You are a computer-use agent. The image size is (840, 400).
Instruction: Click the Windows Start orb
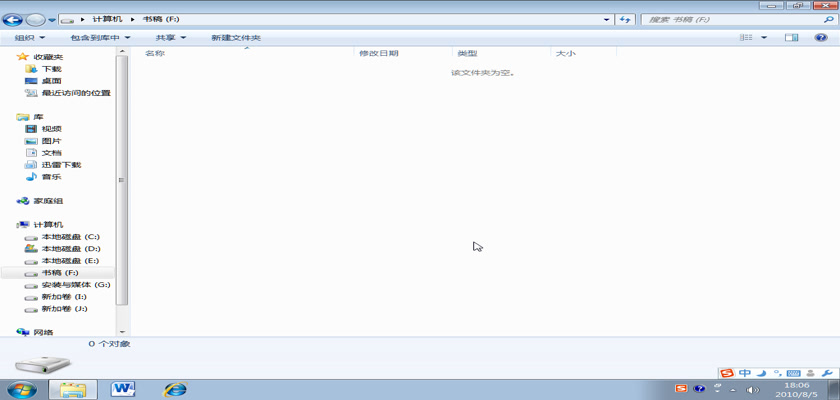pyautogui.click(x=22, y=388)
